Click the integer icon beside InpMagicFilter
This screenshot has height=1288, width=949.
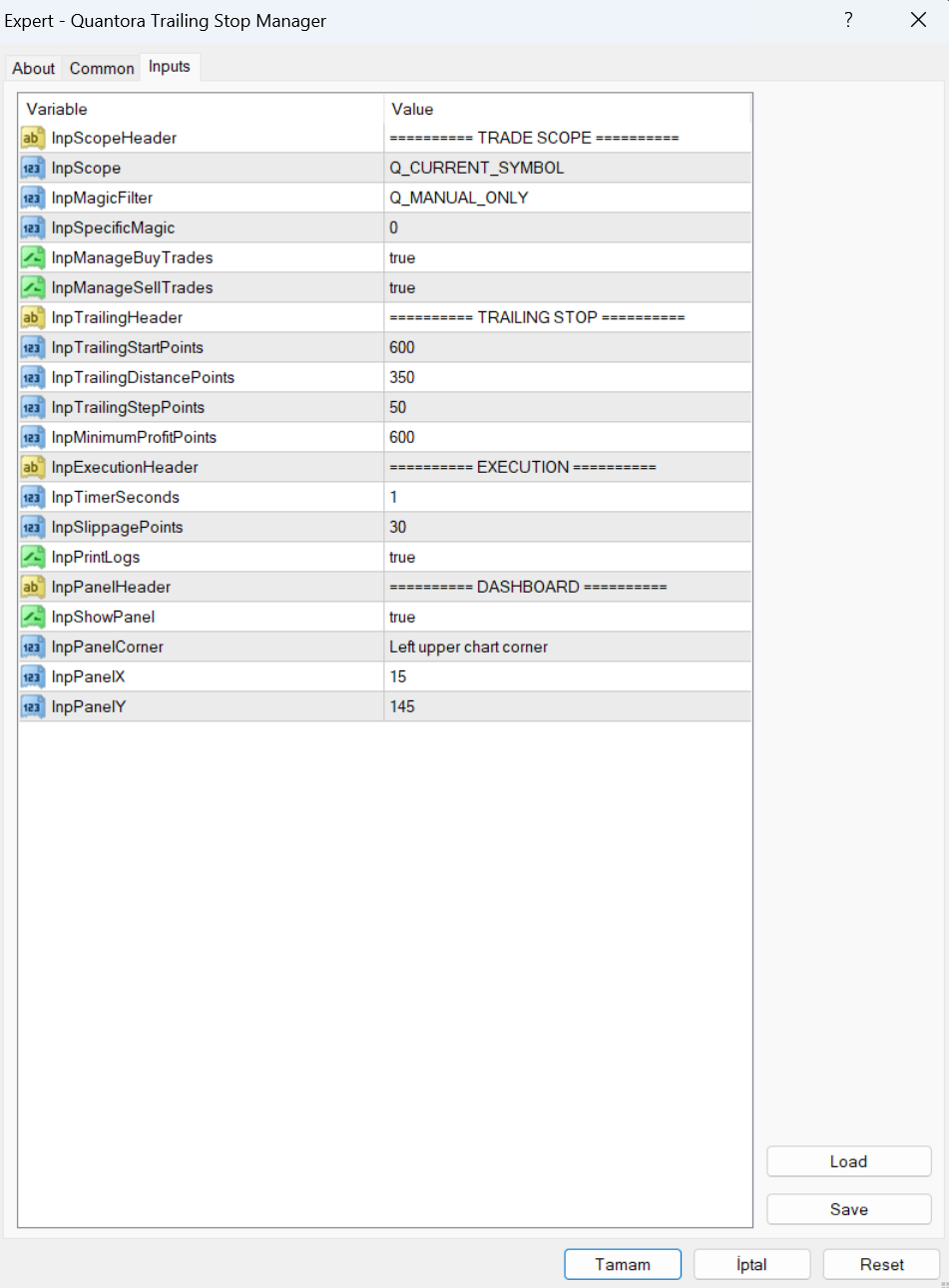32,198
